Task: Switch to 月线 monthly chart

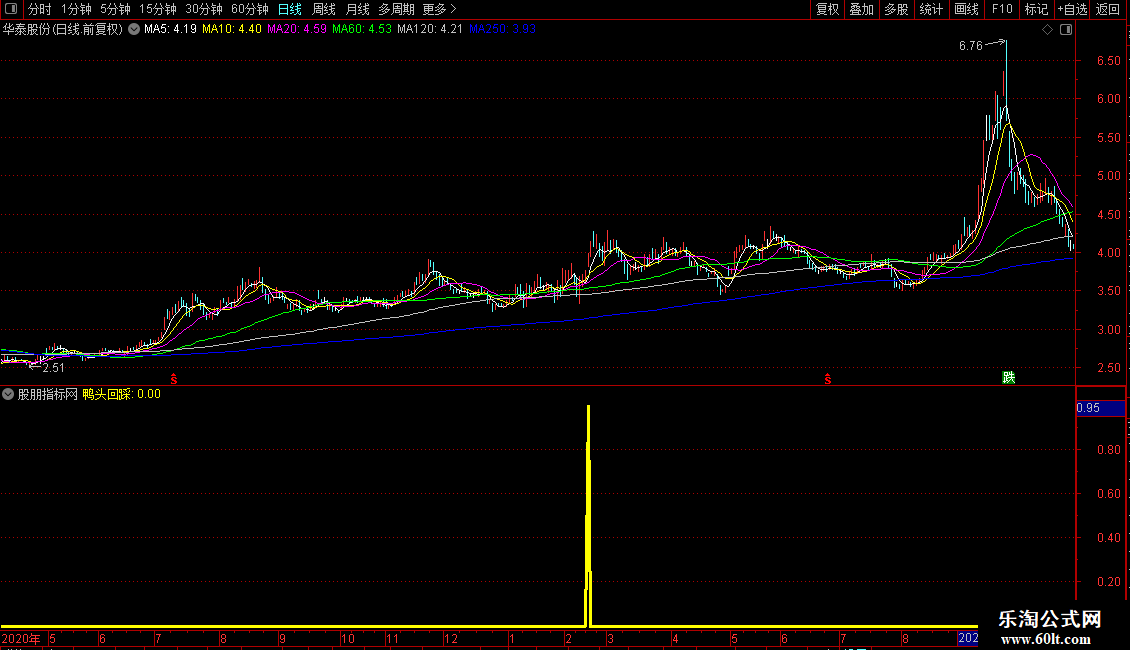Action: pyautogui.click(x=357, y=9)
